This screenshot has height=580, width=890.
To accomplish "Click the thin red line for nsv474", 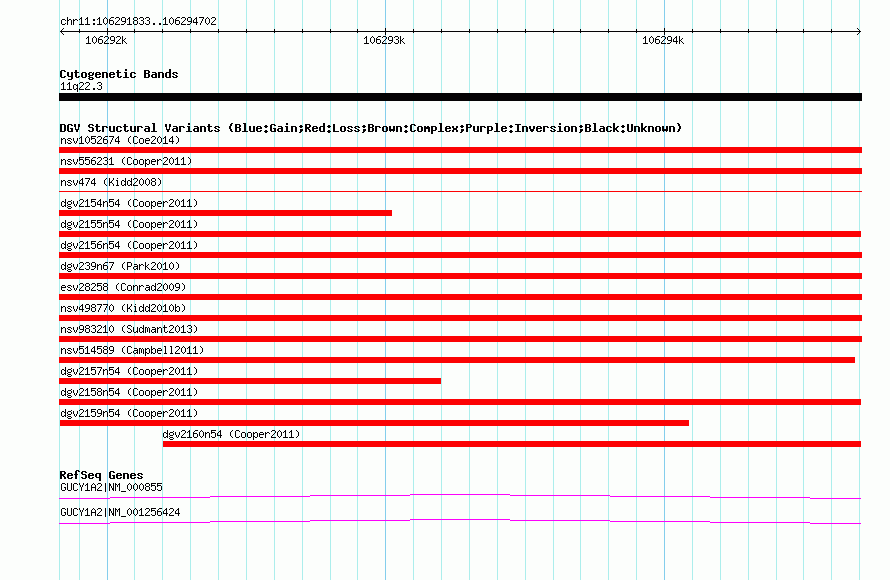I will [x=460, y=192].
